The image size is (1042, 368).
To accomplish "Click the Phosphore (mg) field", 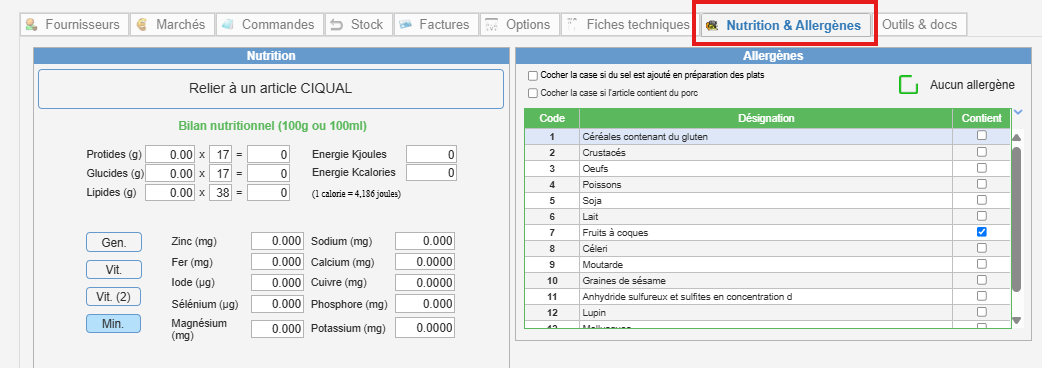I will [x=425, y=304].
